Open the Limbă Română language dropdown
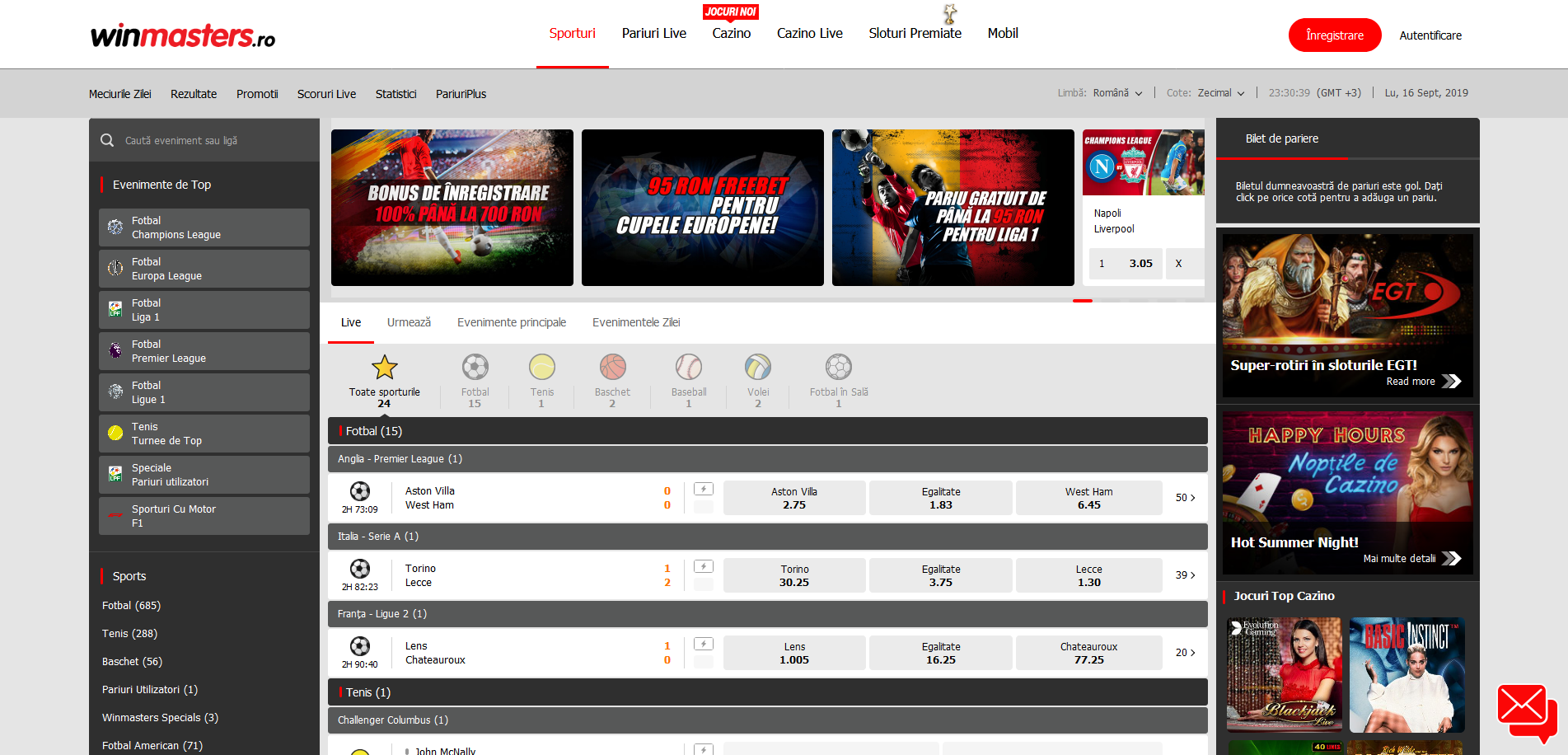This screenshot has width=1568, height=755. (1118, 93)
